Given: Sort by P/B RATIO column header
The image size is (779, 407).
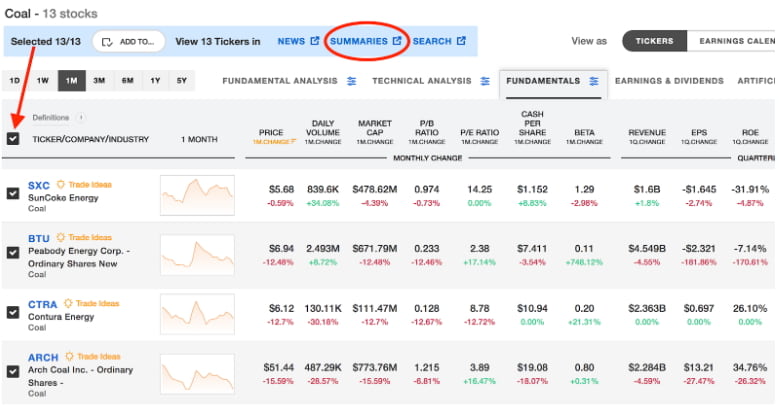Looking at the screenshot, I should [427, 128].
